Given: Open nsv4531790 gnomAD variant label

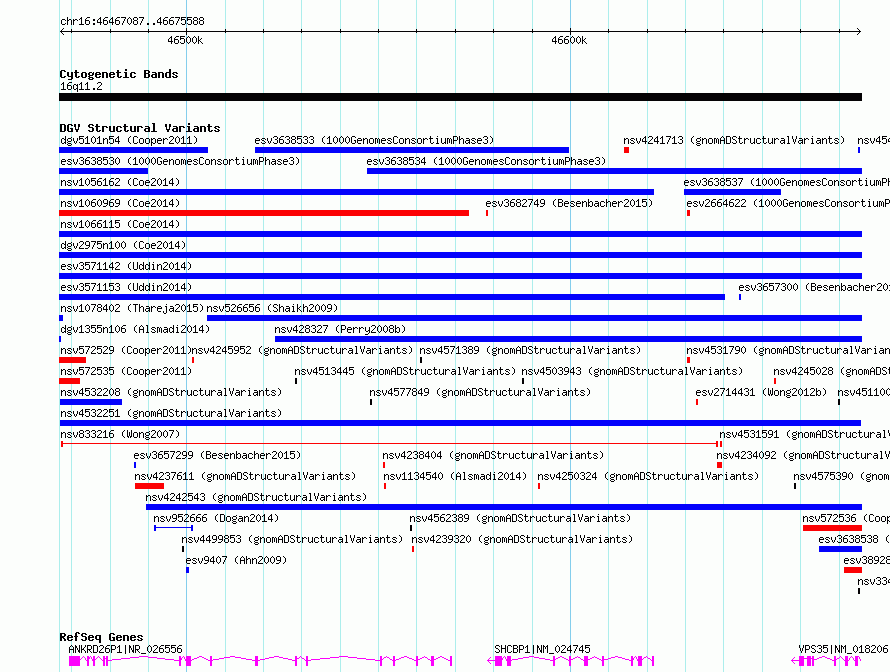Looking at the screenshot, I should 788,350.
